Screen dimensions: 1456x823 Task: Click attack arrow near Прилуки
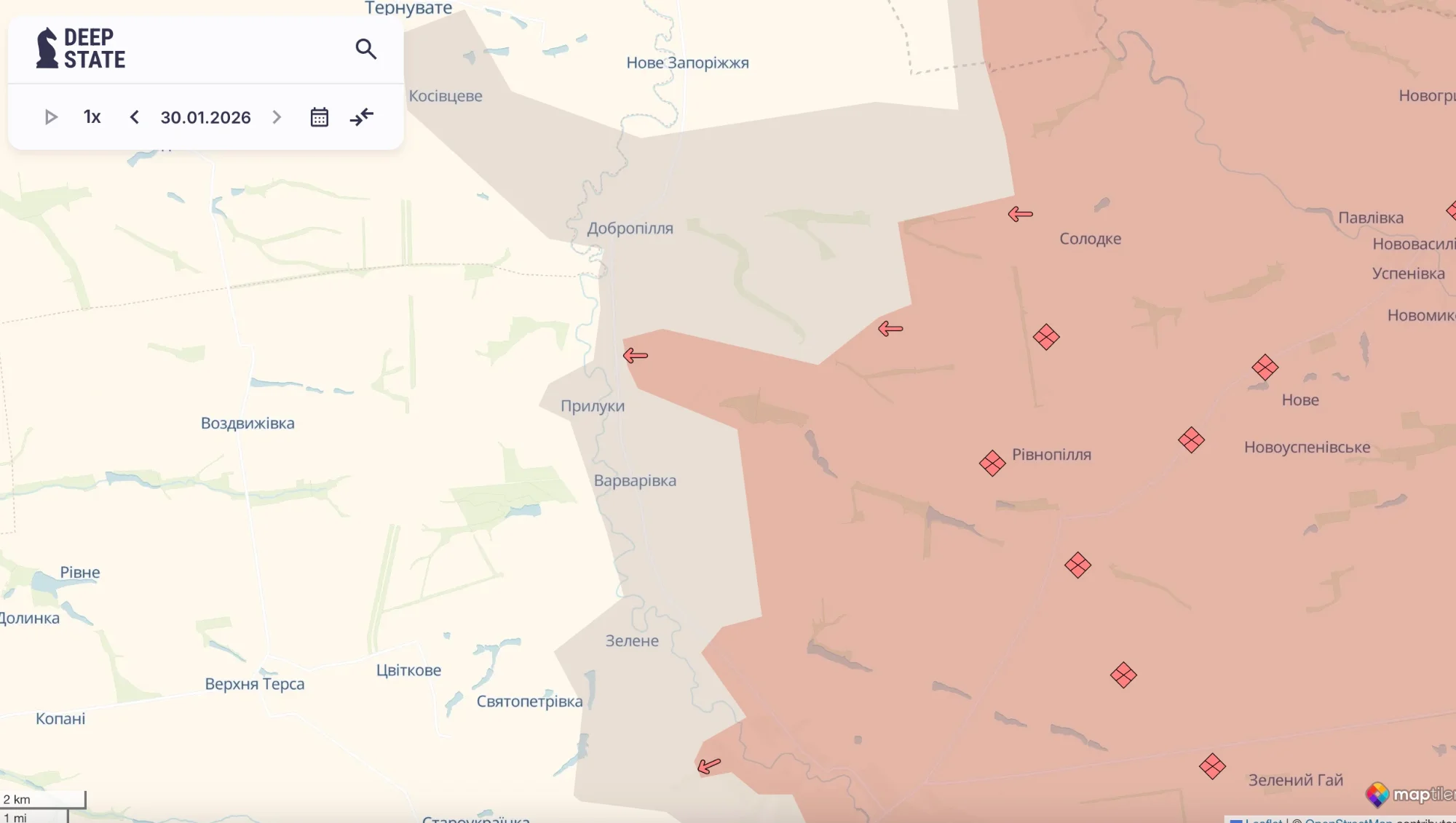[x=636, y=356]
